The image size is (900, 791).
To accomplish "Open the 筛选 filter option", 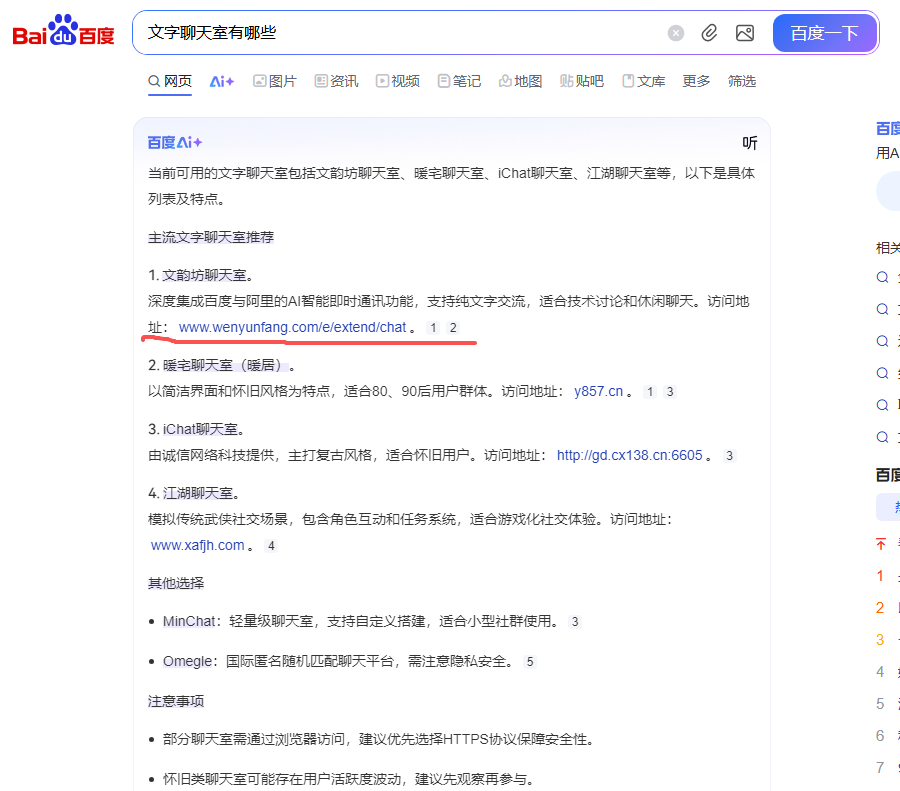I will point(742,81).
